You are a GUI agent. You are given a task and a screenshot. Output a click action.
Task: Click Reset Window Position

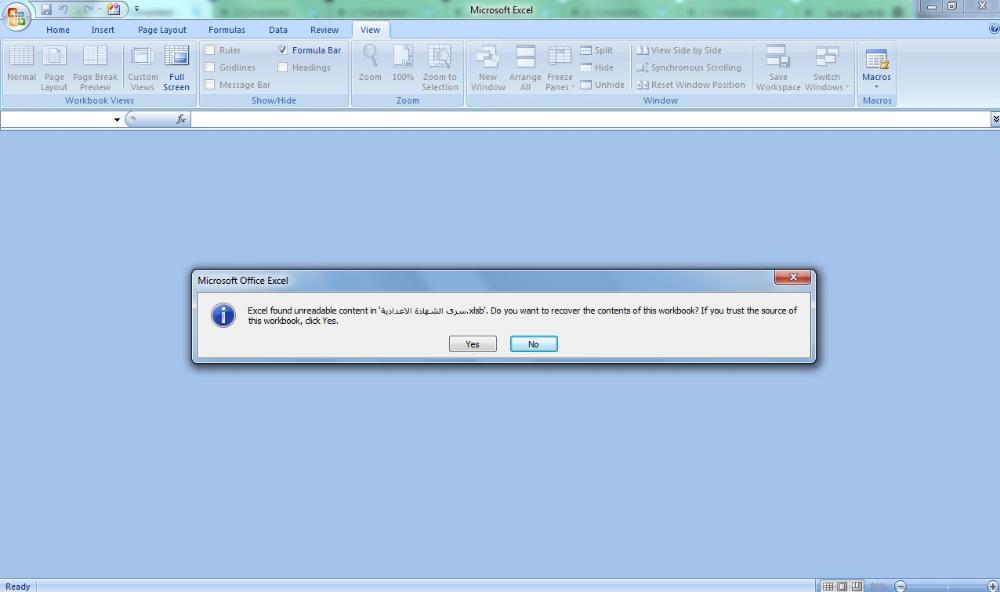(x=691, y=85)
